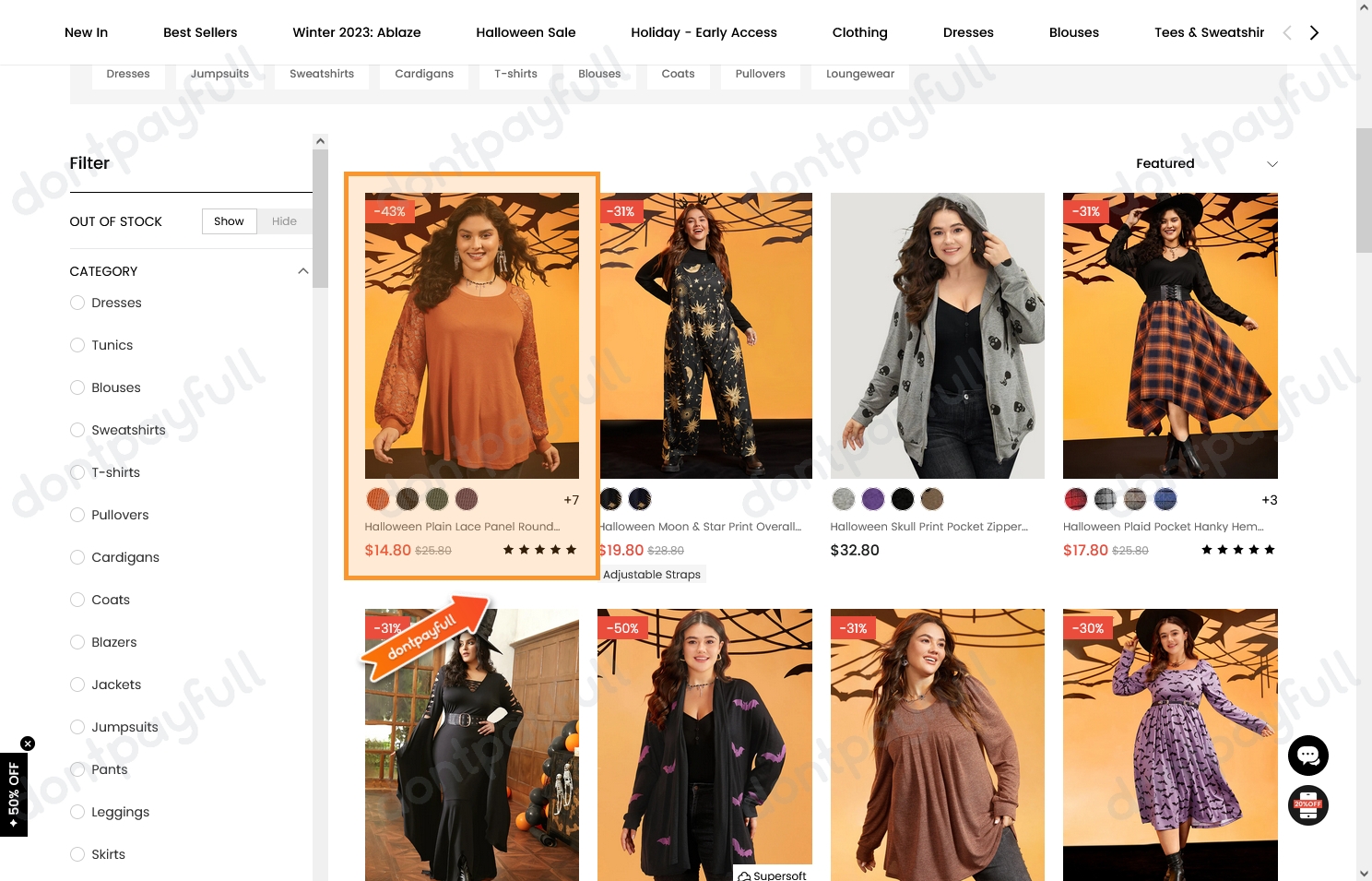Image resolution: width=1372 pixels, height=881 pixels.
Task: Open the chat widget
Action: tap(1307, 755)
